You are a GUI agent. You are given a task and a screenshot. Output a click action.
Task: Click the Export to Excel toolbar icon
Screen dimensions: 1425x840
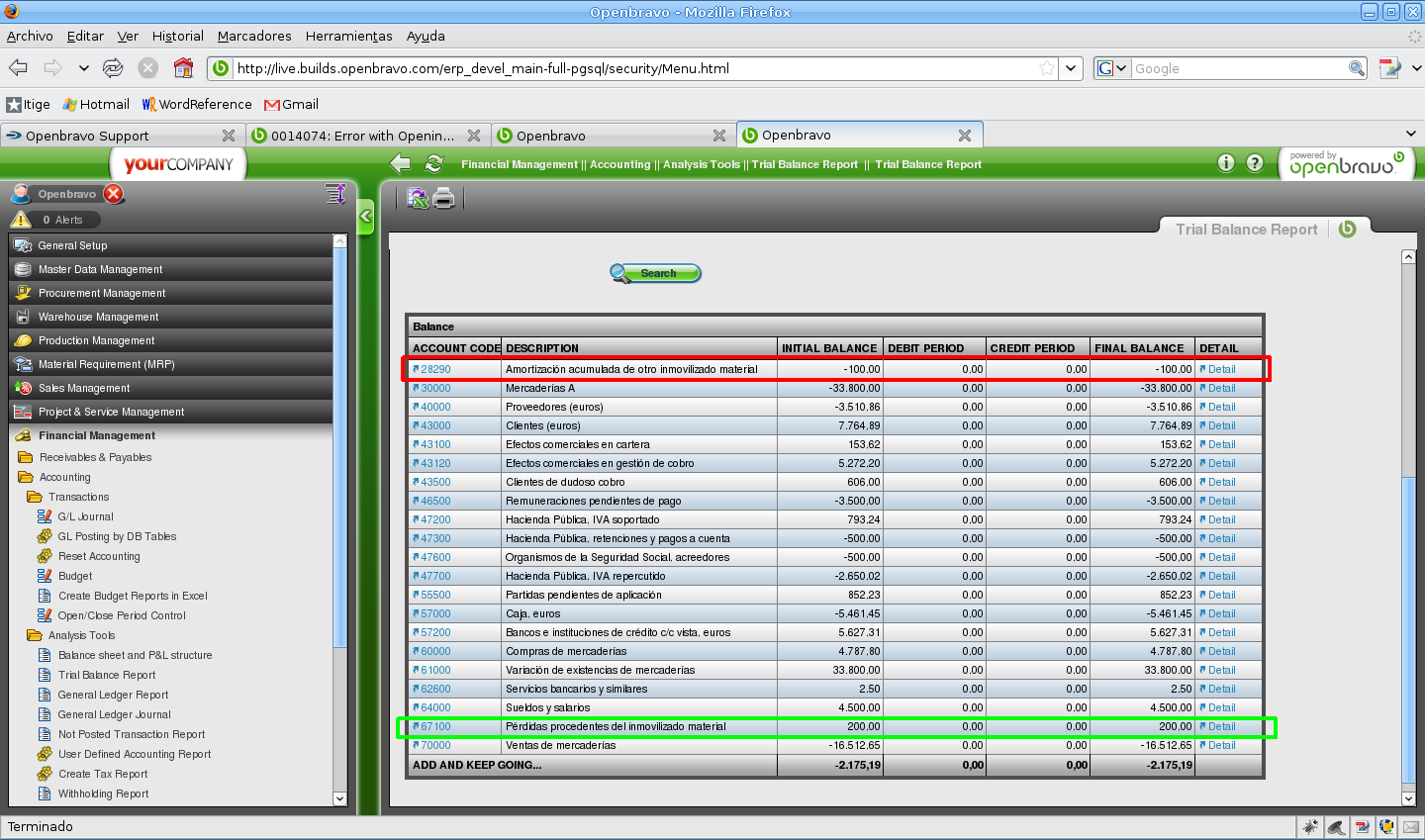417,198
